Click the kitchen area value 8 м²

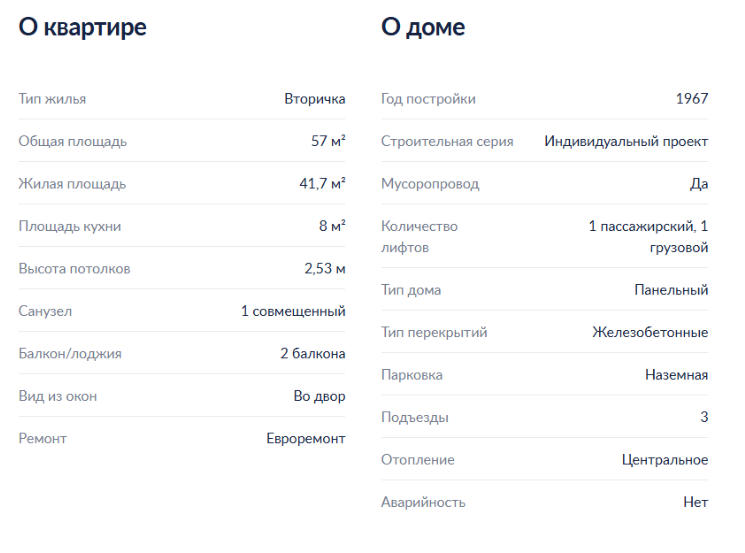click(x=332, y=226)
